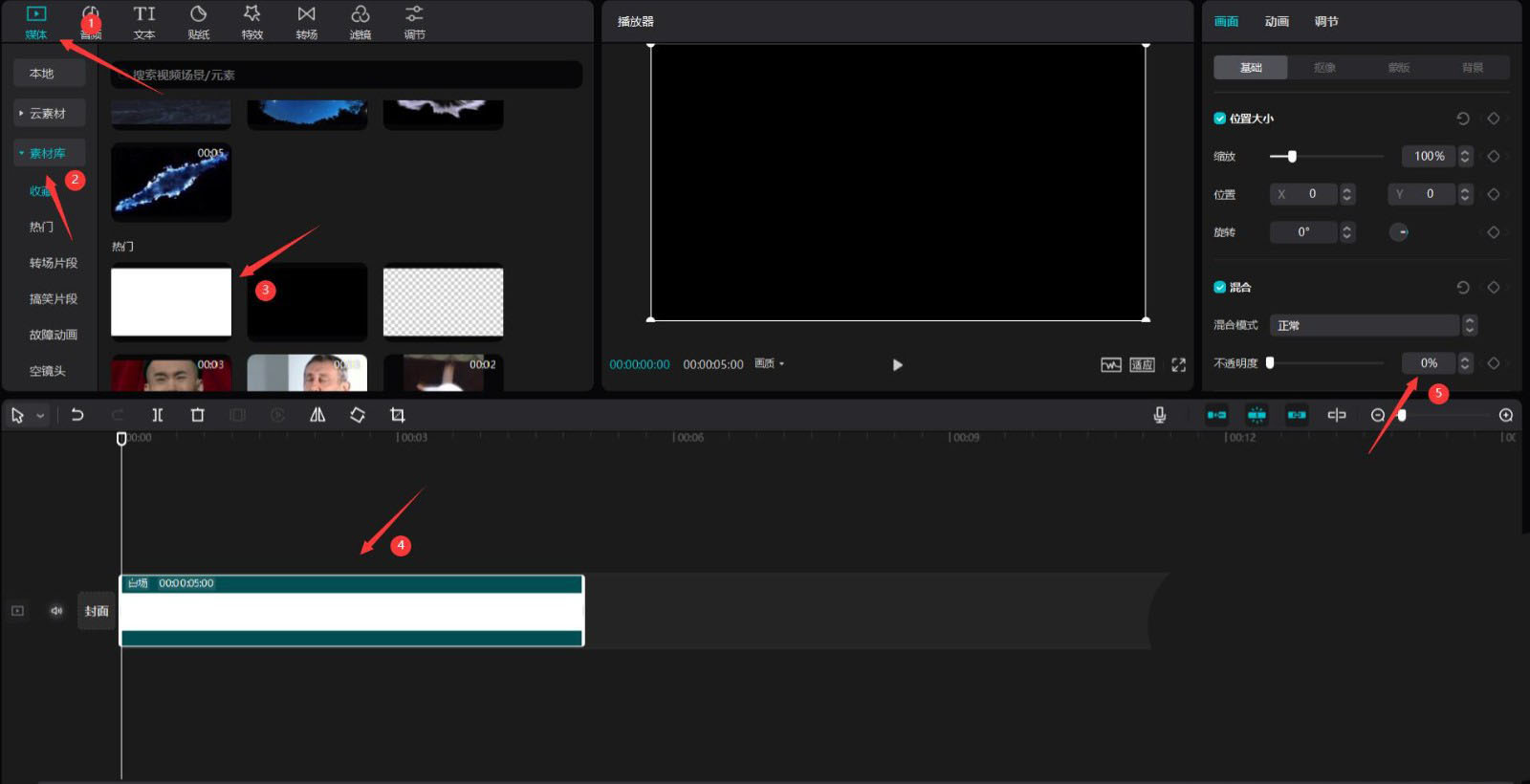Viewport: 1530px width, 784px height.
Task: Click the crop tool icon
Action: [398, 415]
